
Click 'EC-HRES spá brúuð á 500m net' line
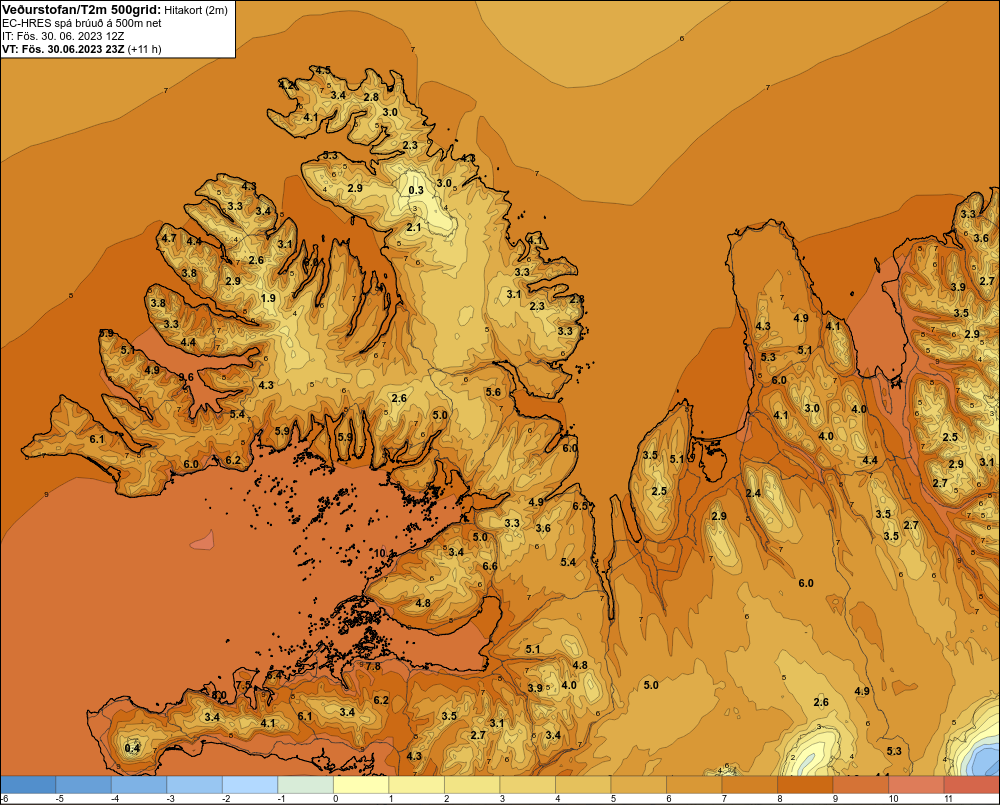pos(82,23)
